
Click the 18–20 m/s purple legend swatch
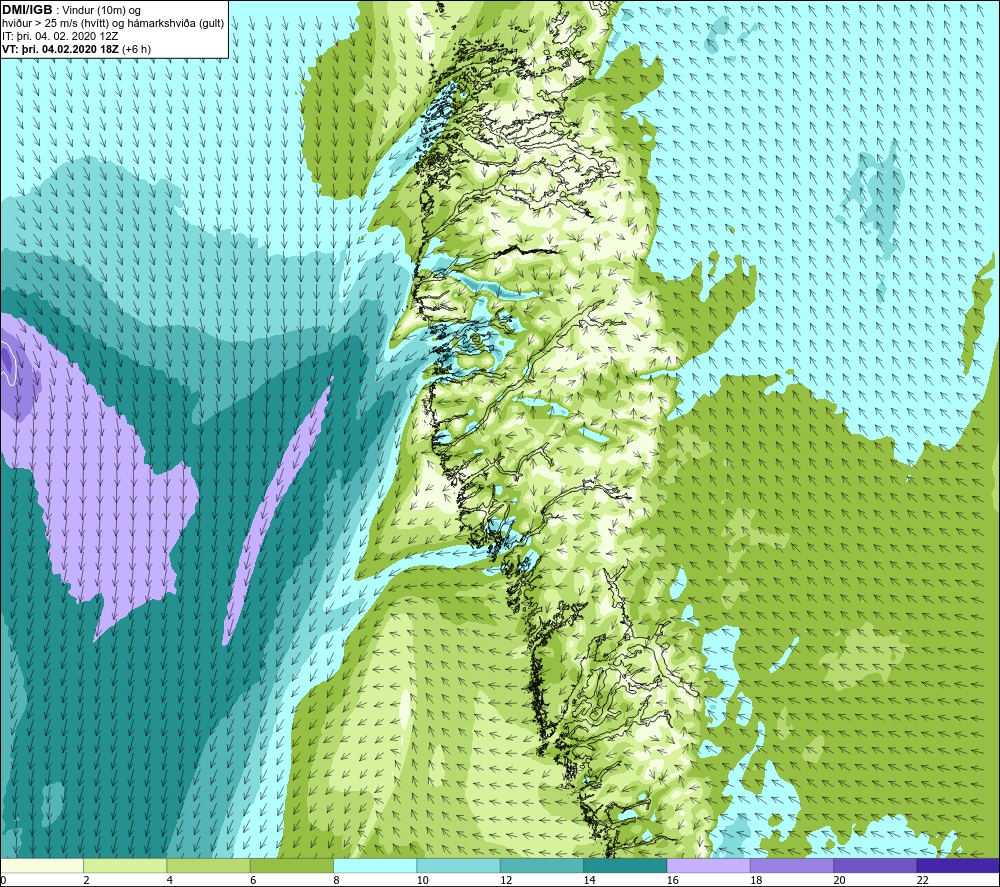pyautogui.click(x=791, y=865)
